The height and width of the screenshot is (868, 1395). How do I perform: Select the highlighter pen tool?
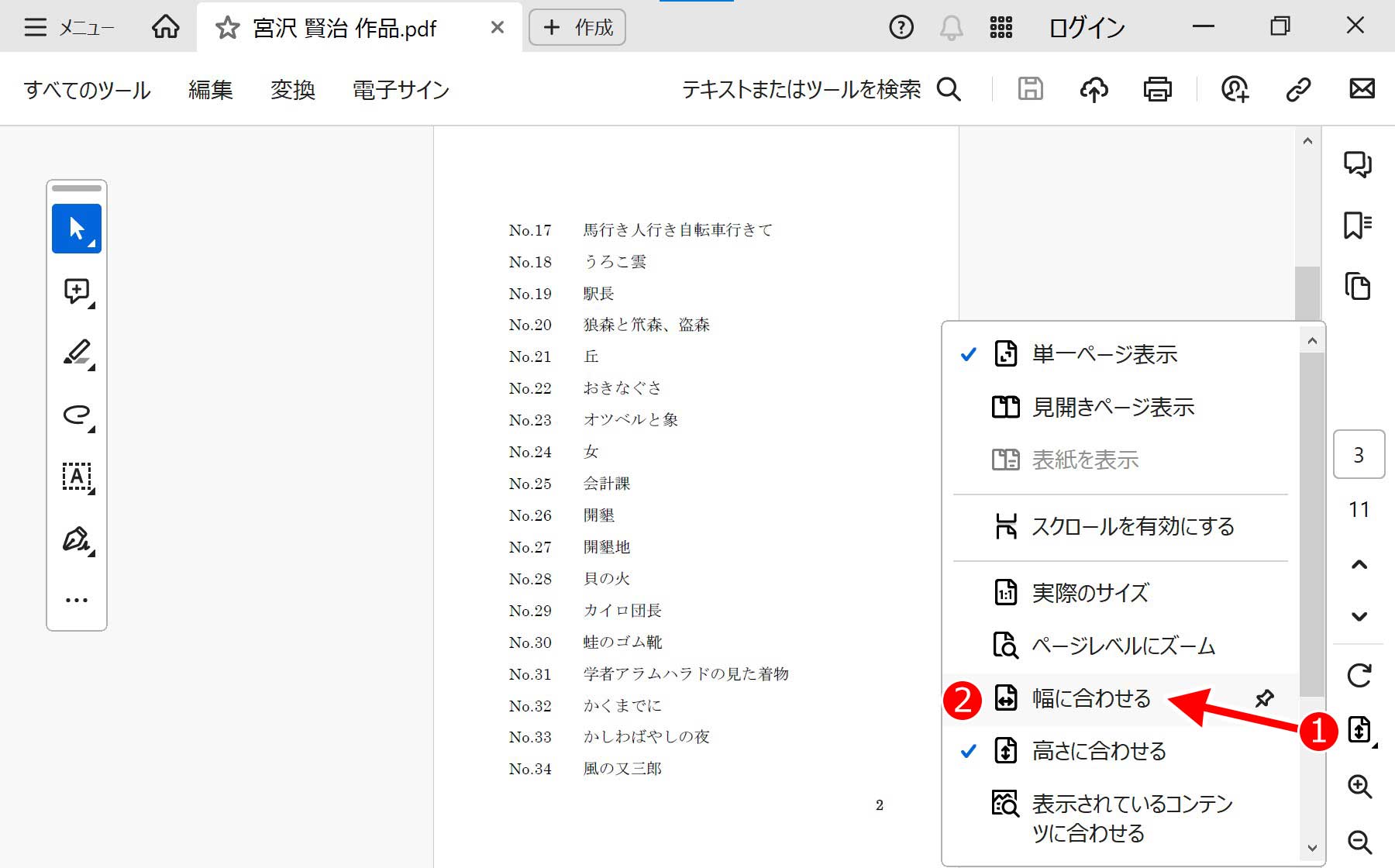[x=77, y=353]
